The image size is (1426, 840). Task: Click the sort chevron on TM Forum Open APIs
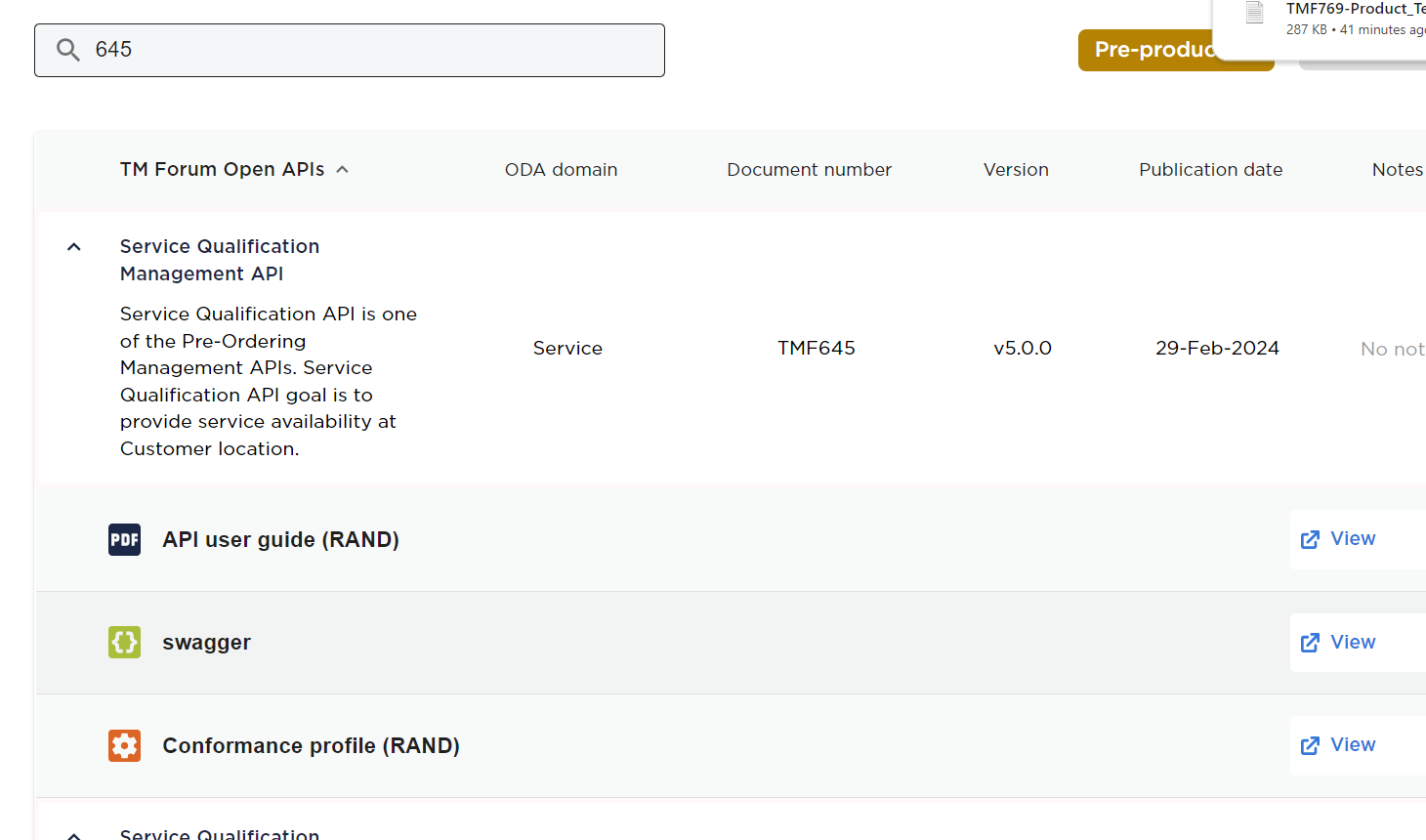pyautogui.click(x=342, y=169)
